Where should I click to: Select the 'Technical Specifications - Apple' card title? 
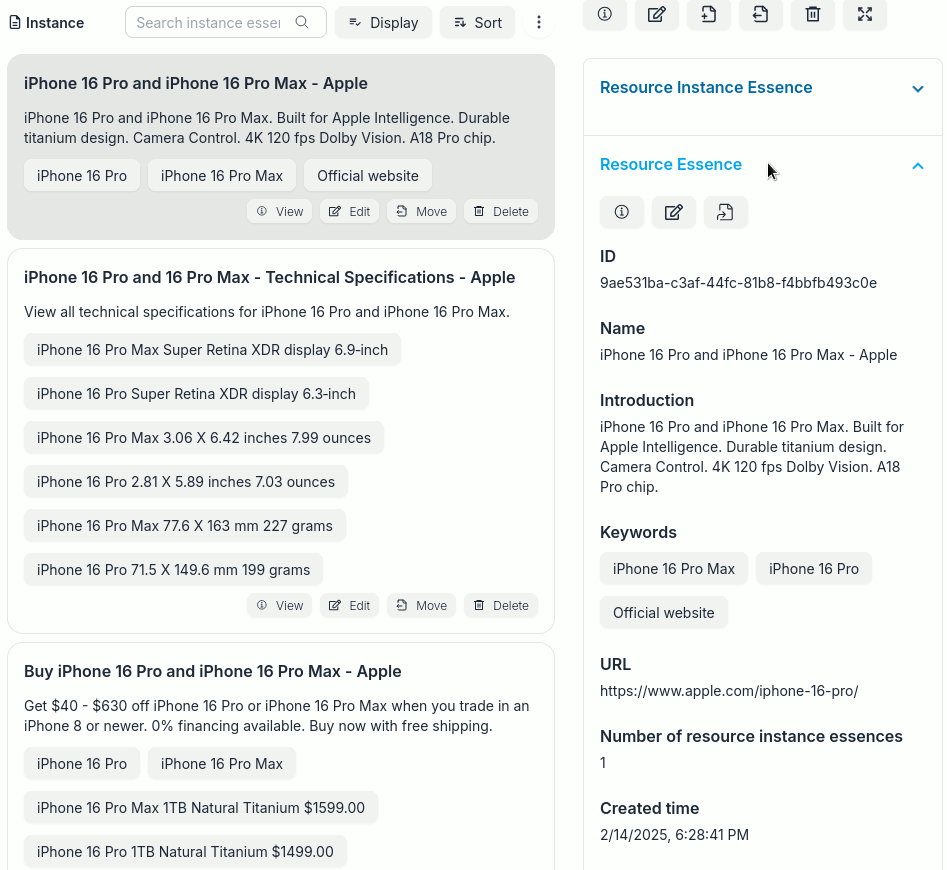pos(269,277)
